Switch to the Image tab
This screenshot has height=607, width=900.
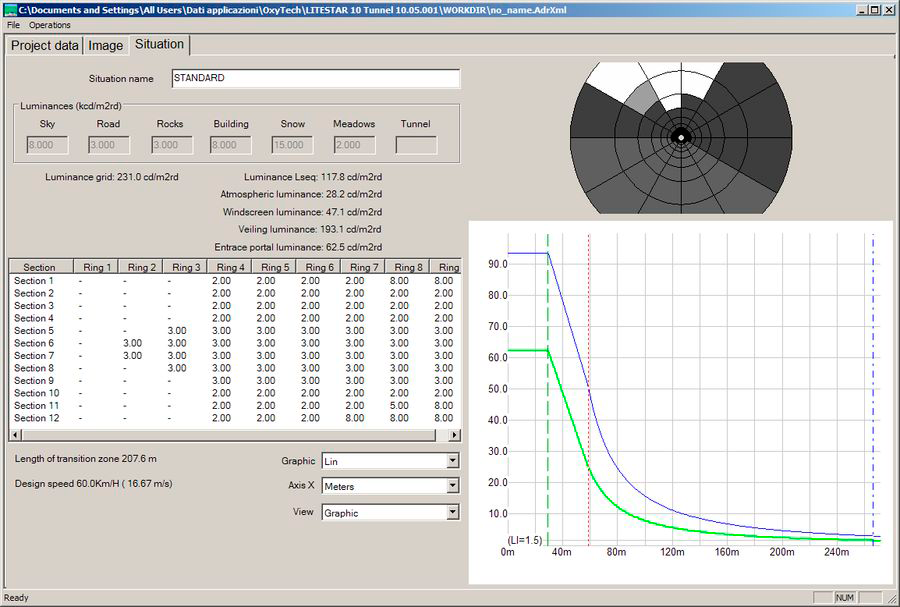[106, 45]
